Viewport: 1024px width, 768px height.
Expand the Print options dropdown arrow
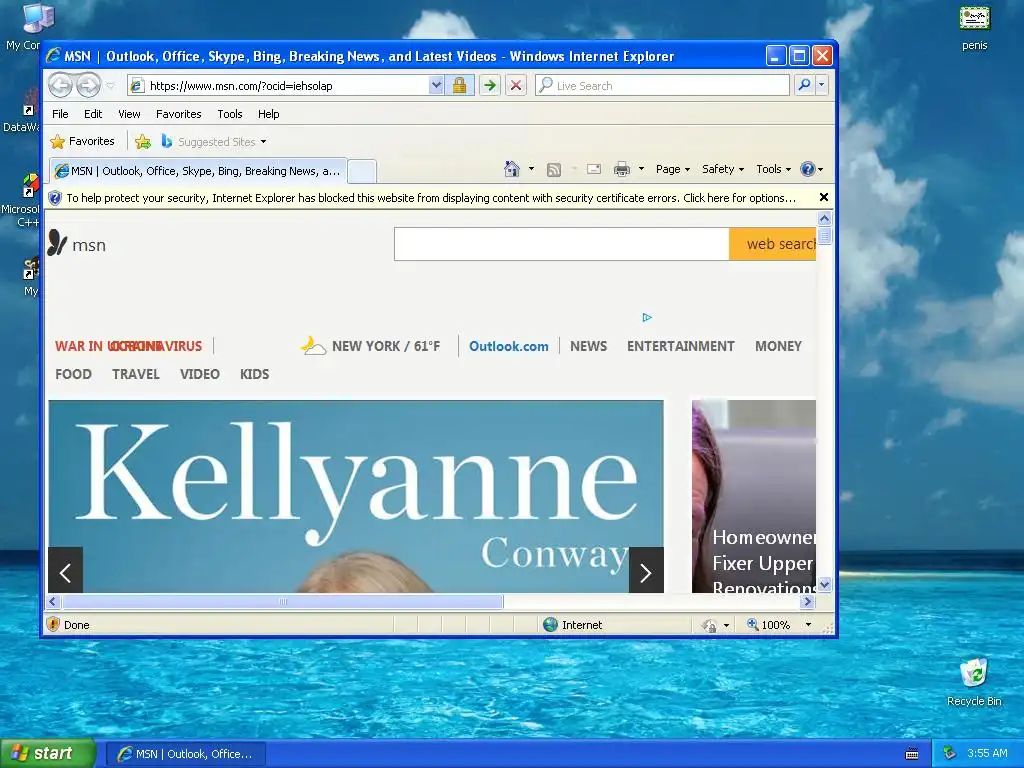(x=641, y=169)
